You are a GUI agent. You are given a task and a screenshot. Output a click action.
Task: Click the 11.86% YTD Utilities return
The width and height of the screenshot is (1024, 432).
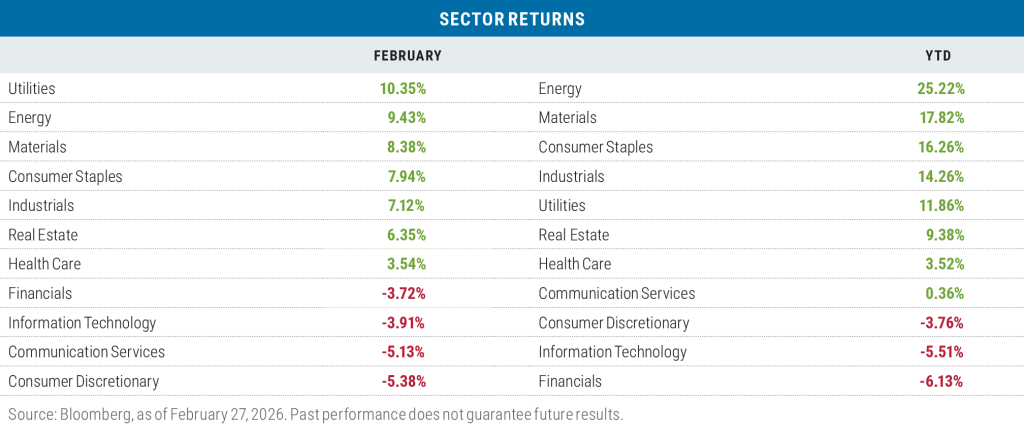point(941,205)
